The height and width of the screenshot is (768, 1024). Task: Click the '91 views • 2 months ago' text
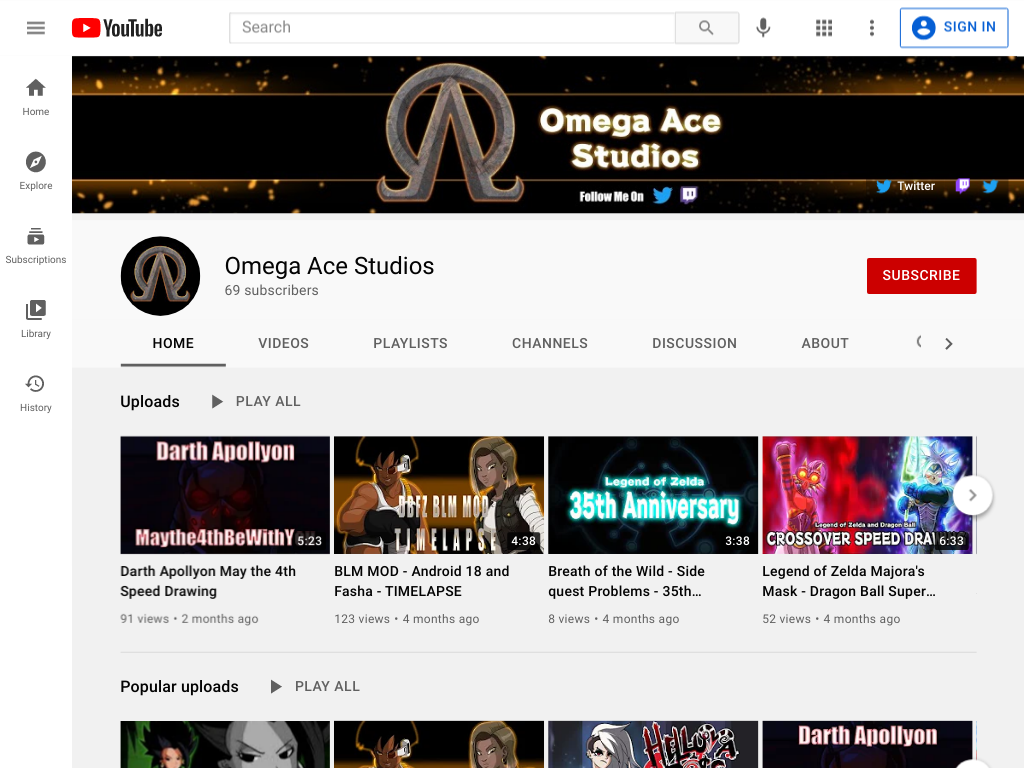[189, 618]
